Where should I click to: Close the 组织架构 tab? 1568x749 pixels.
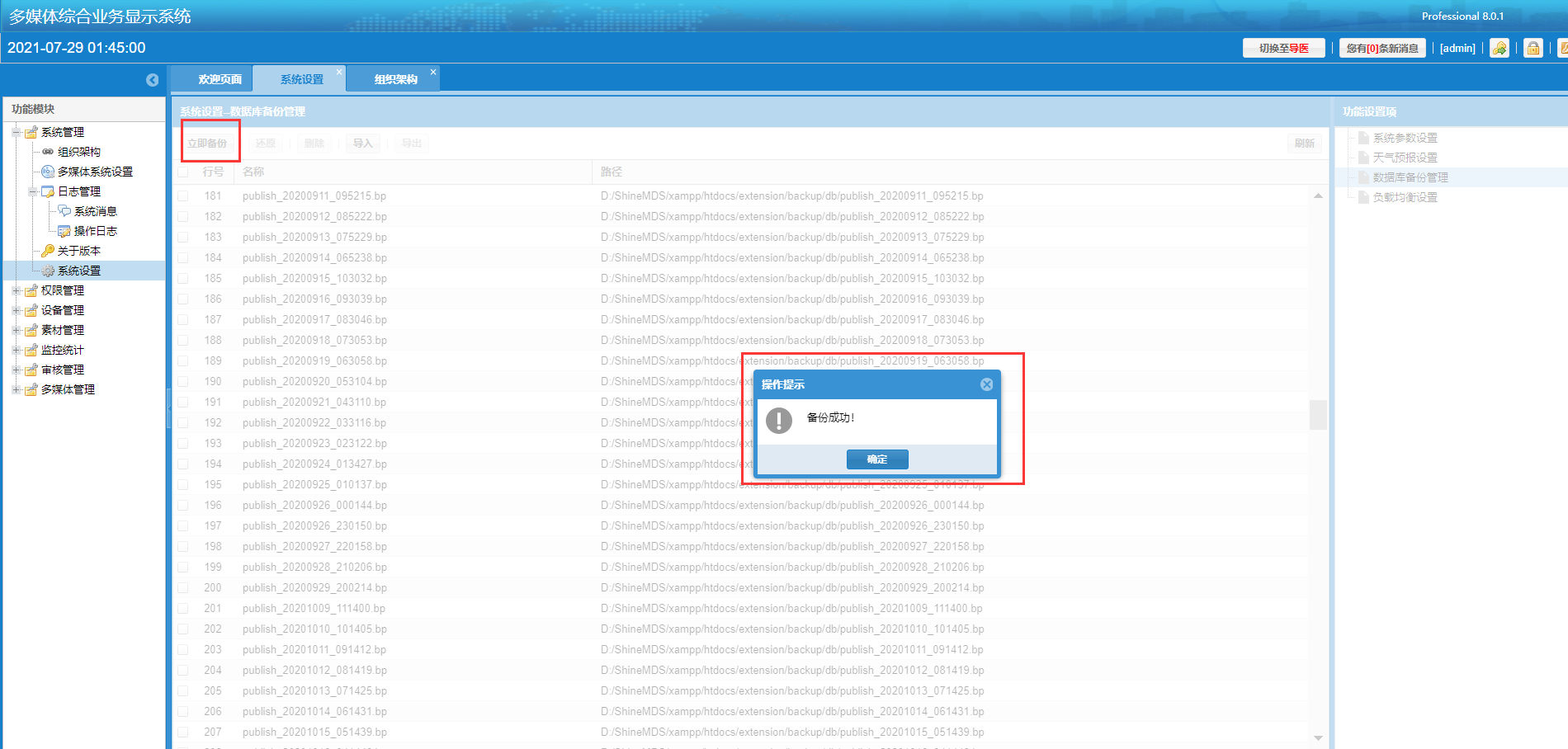[x=433, y=72]
